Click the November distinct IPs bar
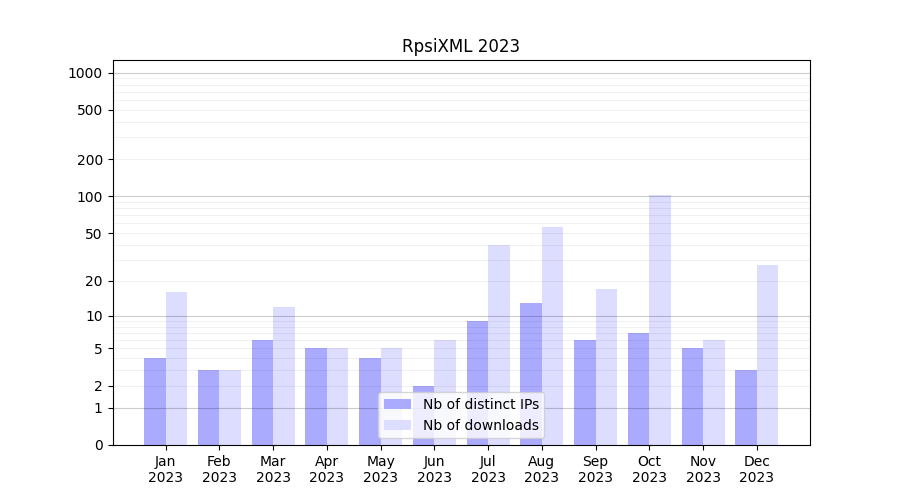The height and width of the screenshot is (500, 900). pyautogui.click(x=692, y=396)
